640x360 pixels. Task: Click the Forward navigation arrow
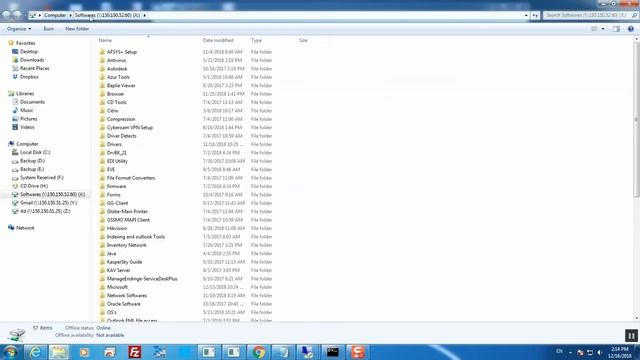click(x=17, y=15)
